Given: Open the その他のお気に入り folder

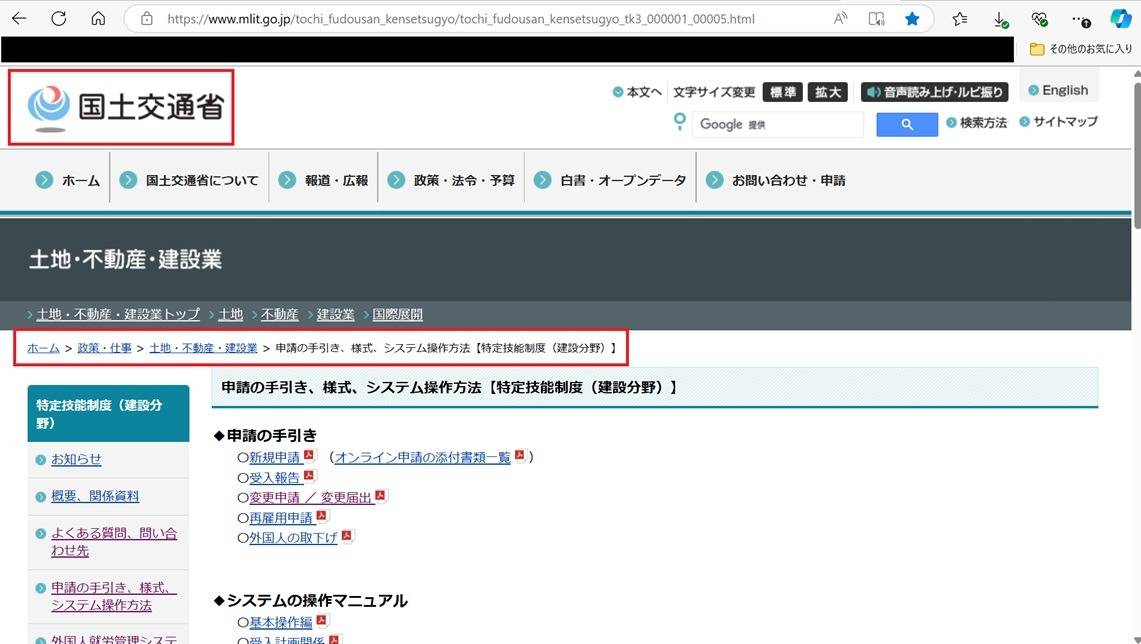Looking at the screenshot, I should coord(1081,48).
